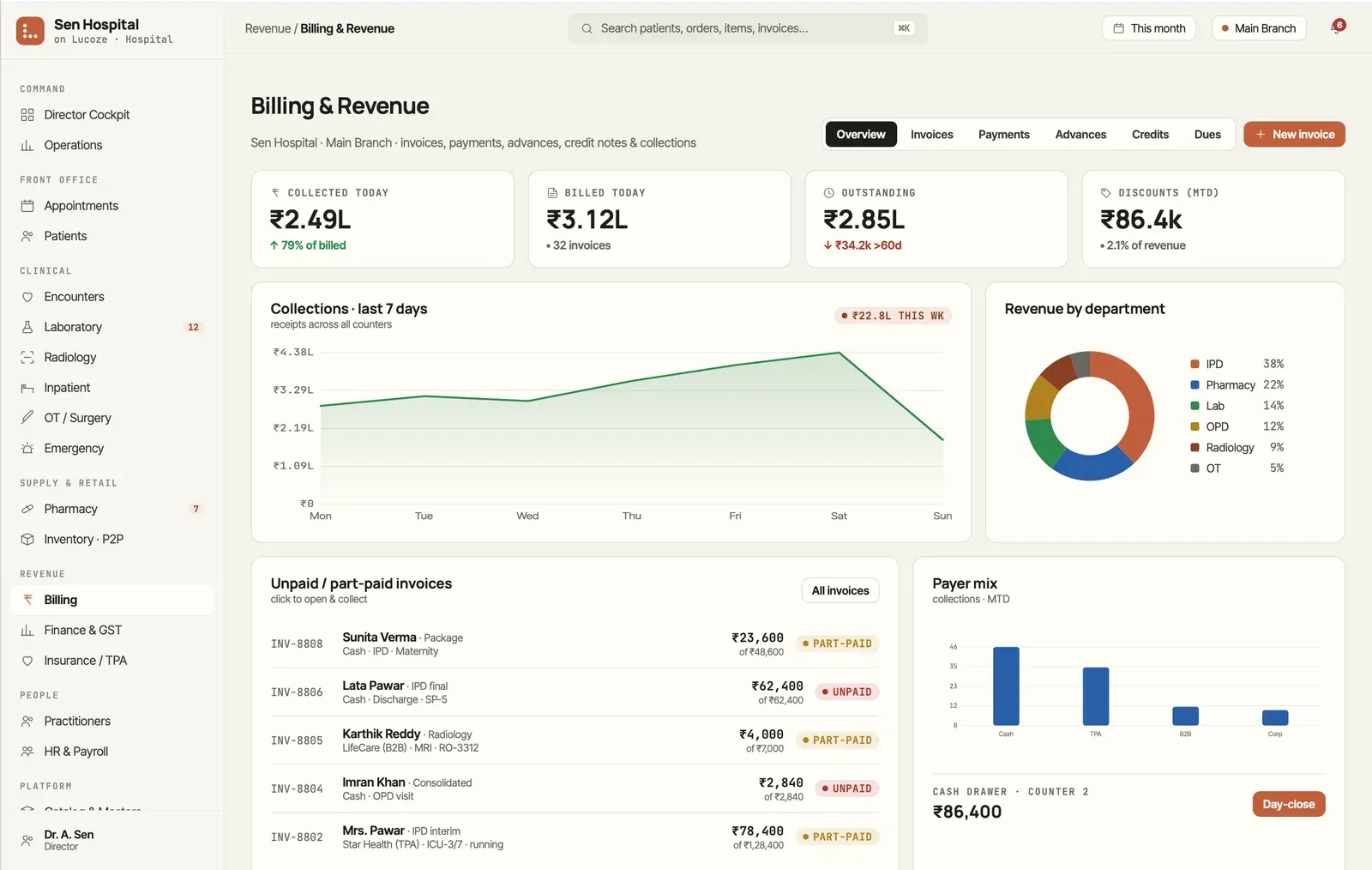This screenshot has width=1372, height=870.
Task: Click the Cash drawer ₹86,400 amount
Action: [x=967, y=812]
